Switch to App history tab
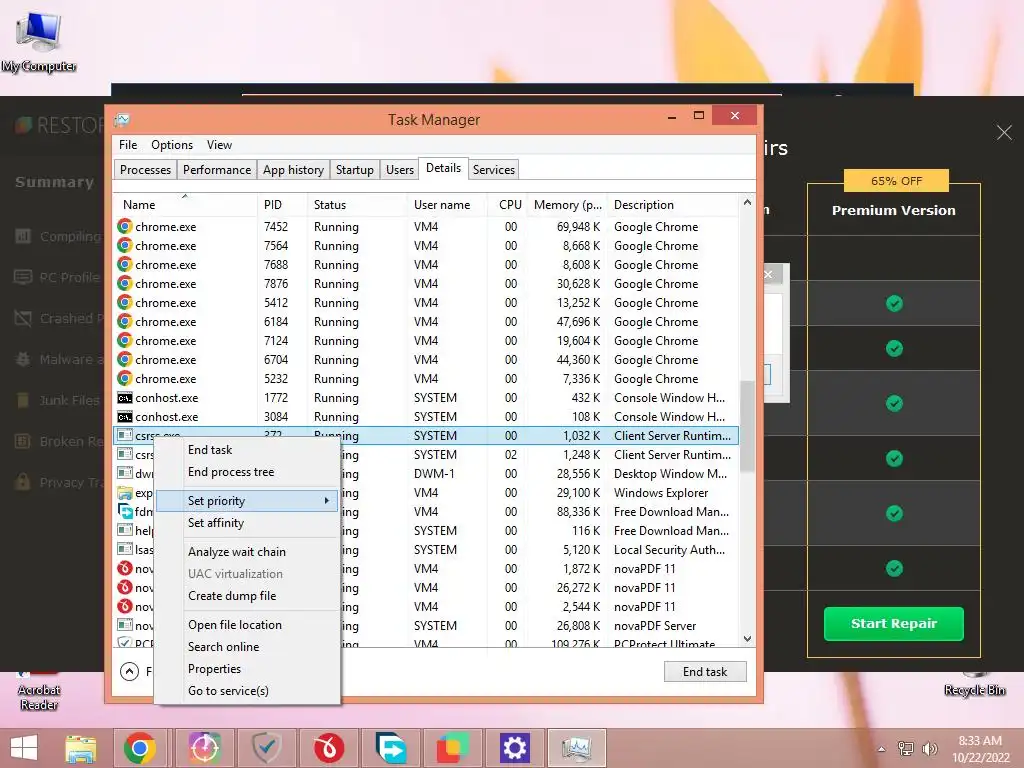This screenshot has height=768, width=1024. pos(293,170)
